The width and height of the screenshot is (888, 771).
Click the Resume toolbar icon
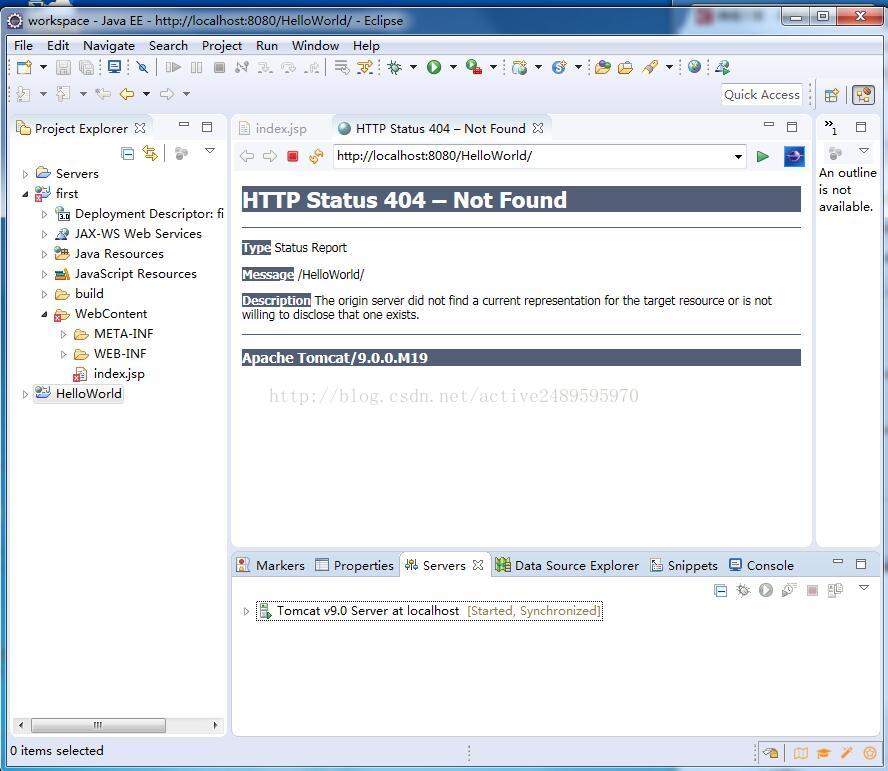pyautogui.click(x=173, y=67)
